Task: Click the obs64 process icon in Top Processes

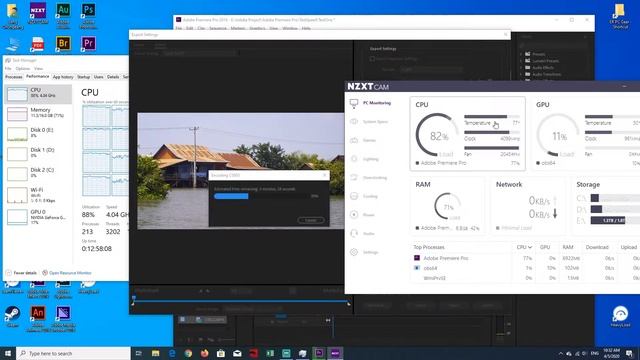Action: click(x=417, y=268)
